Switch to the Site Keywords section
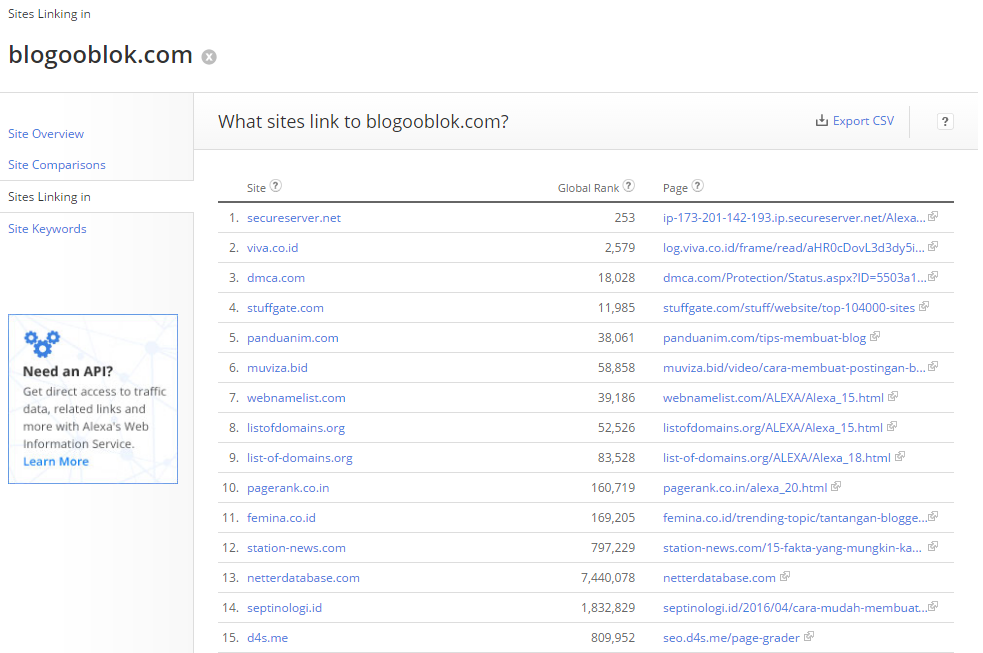 tap(47, 229)
